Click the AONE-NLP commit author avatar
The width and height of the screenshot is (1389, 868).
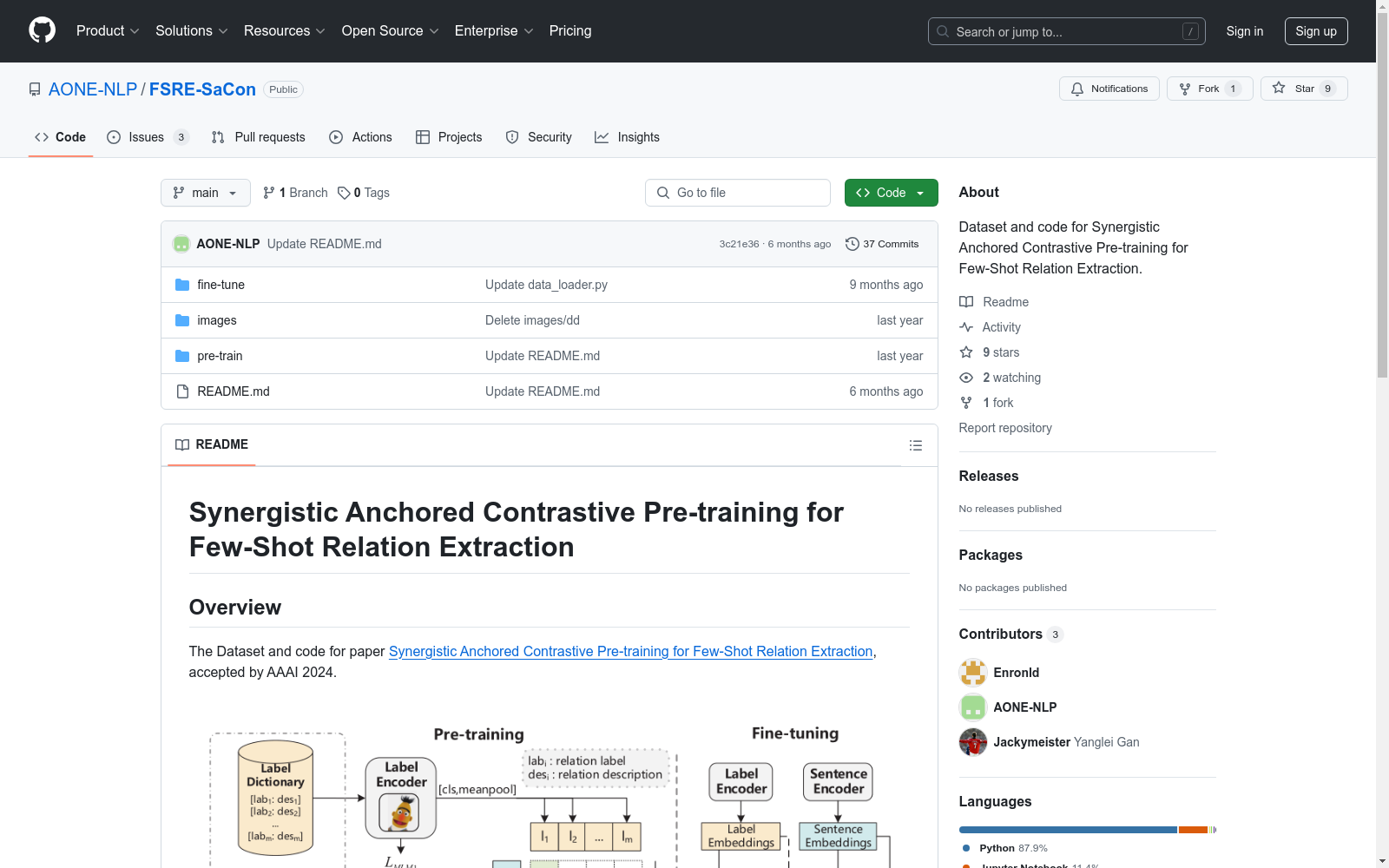pyautogui.click(x=181, y=244)
